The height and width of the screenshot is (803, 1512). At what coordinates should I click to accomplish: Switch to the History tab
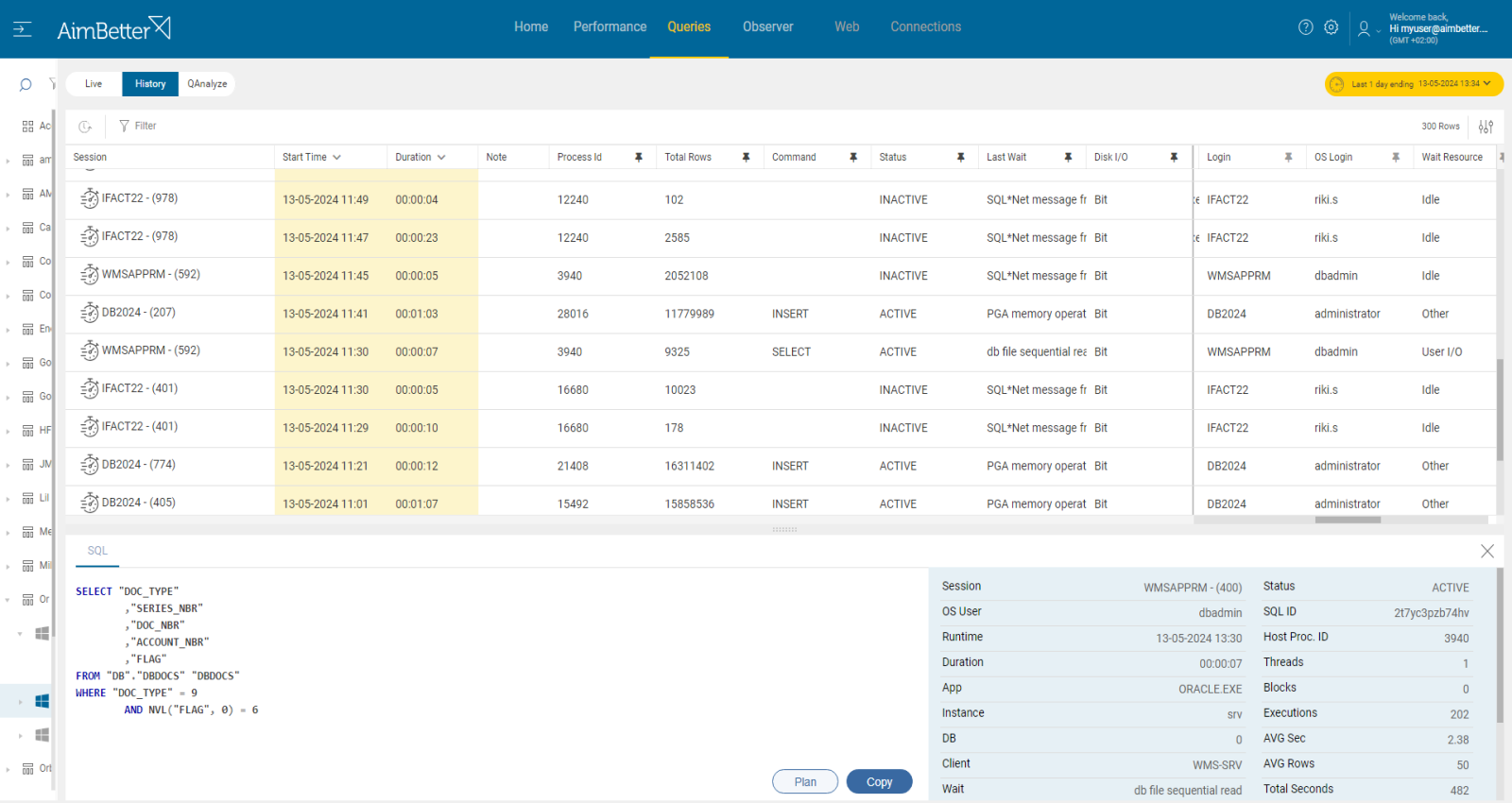pyautogui.click(x=150, y=84)
